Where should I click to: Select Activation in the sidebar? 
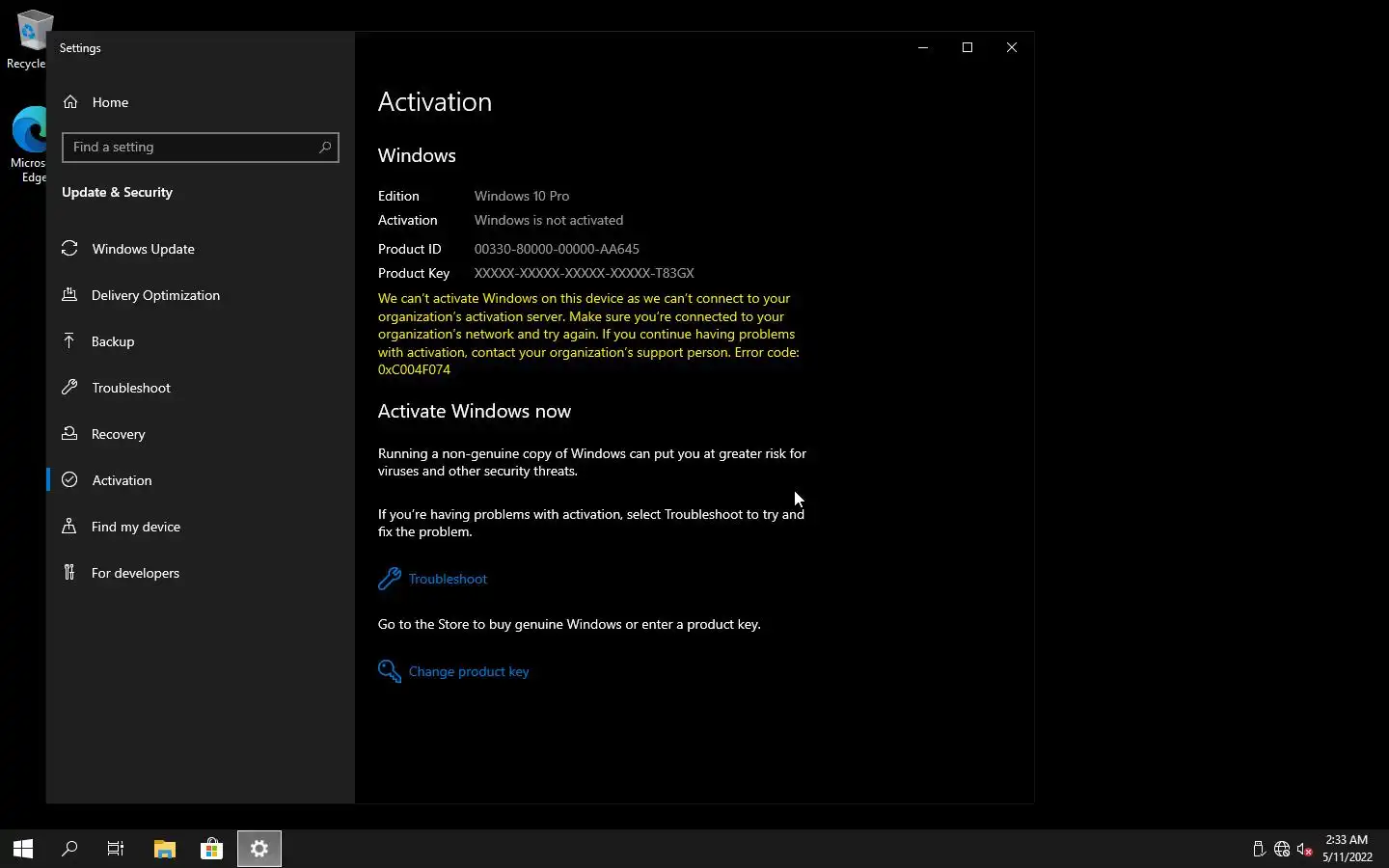tap(201, 479)
